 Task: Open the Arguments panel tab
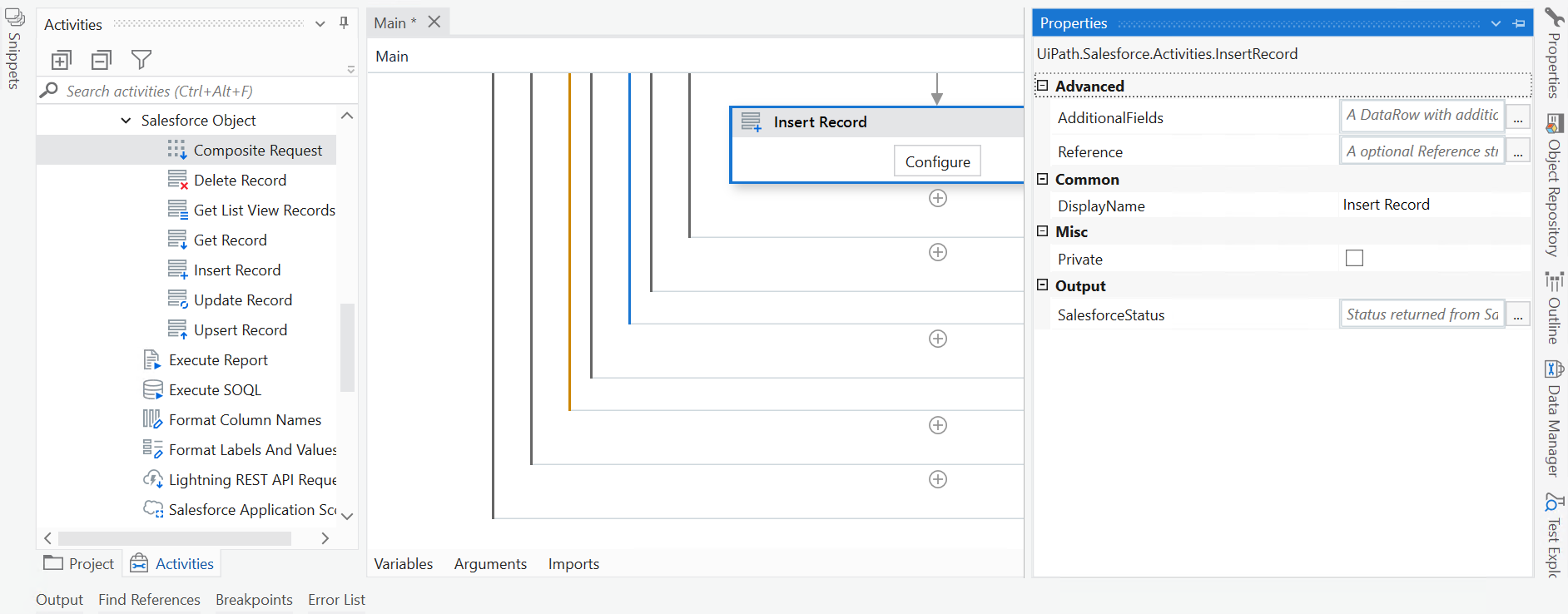(490, 563)
